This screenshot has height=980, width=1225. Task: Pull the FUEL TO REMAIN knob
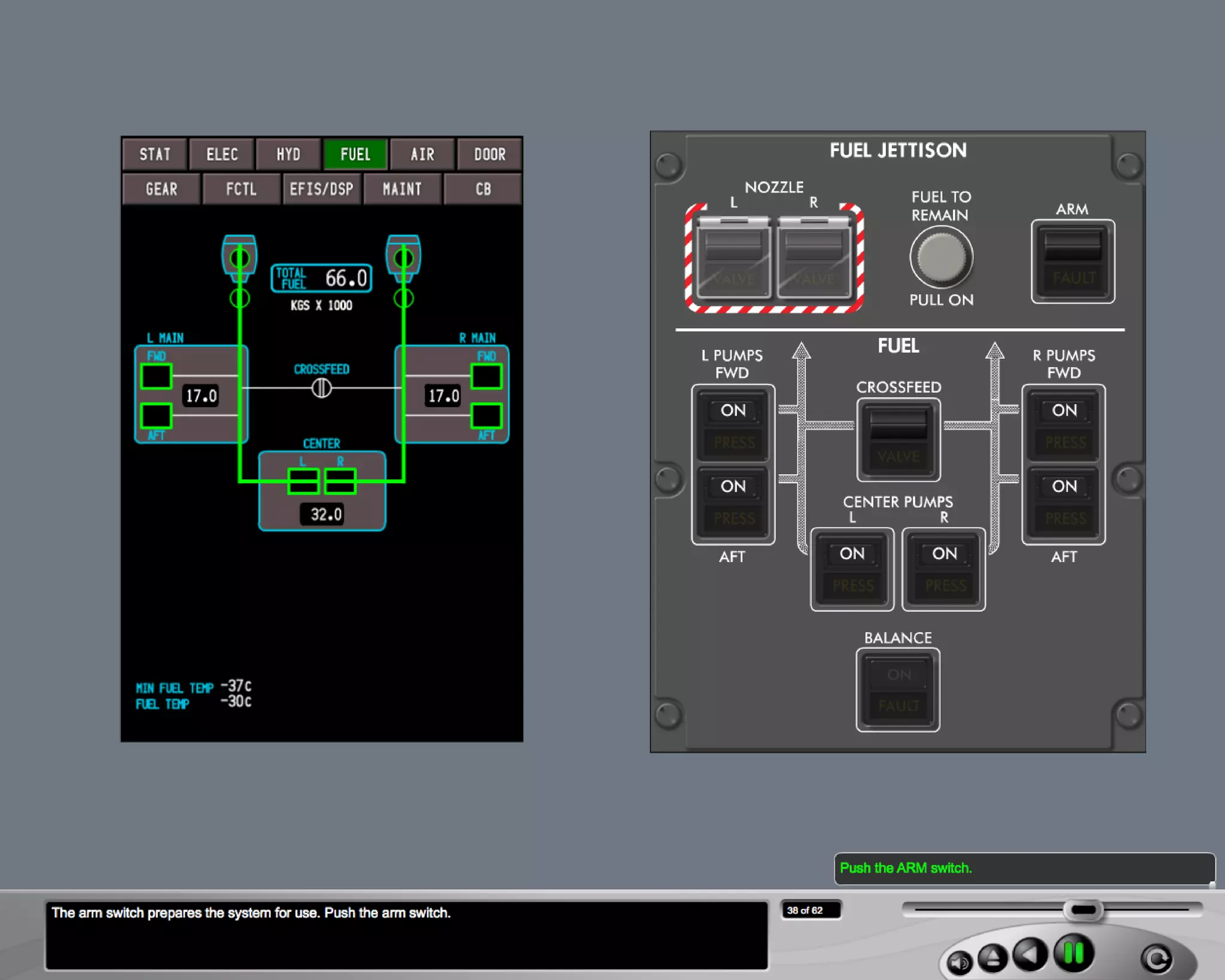(x=941, y=257)
